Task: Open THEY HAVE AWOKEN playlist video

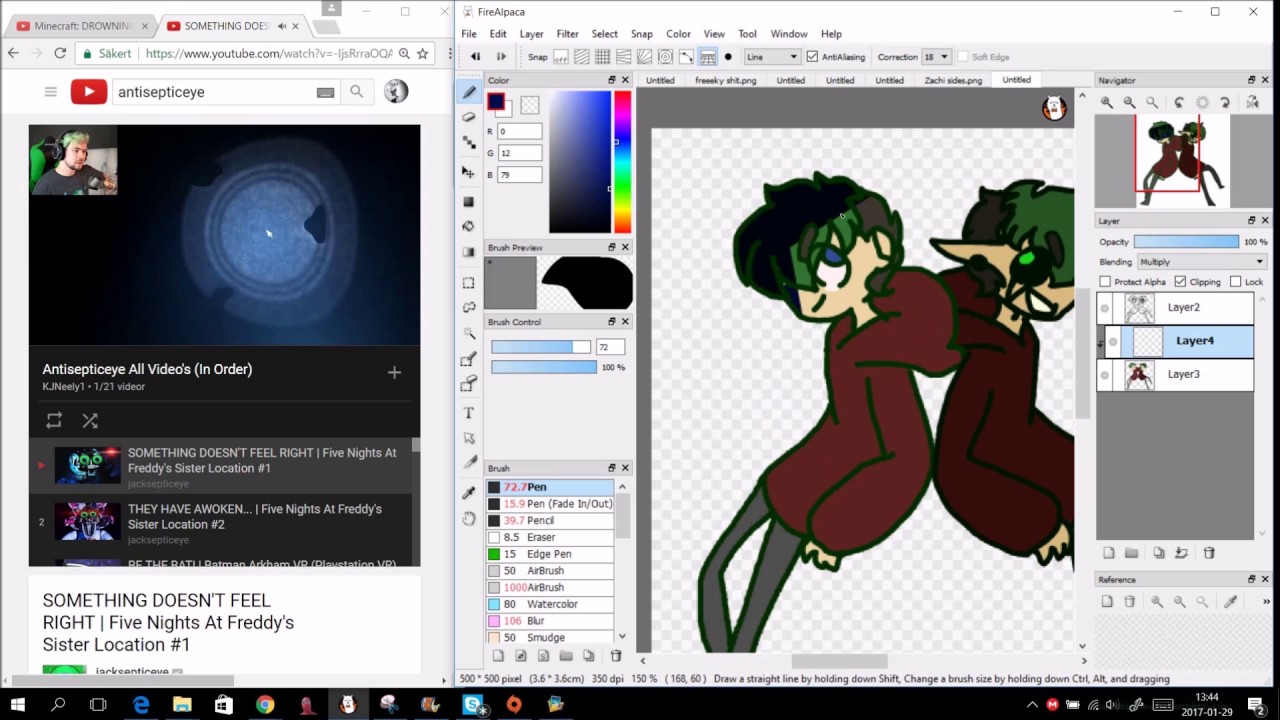Action: (220, 522)
